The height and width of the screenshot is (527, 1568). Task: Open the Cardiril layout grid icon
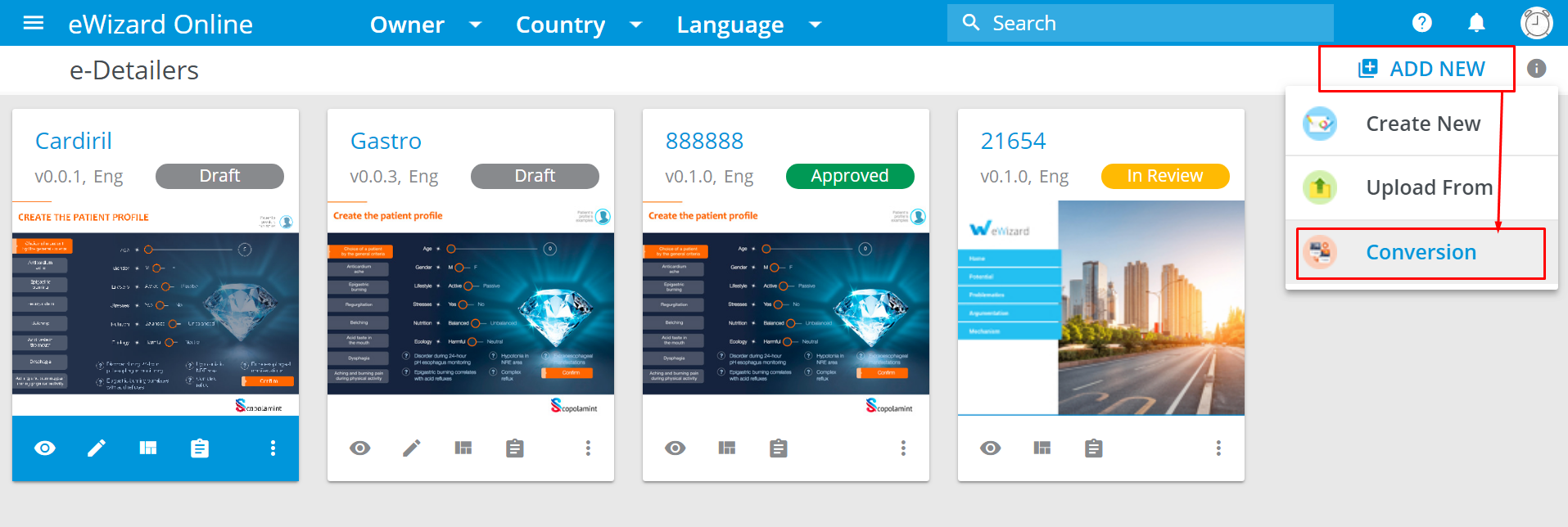[x=148, y=448]
